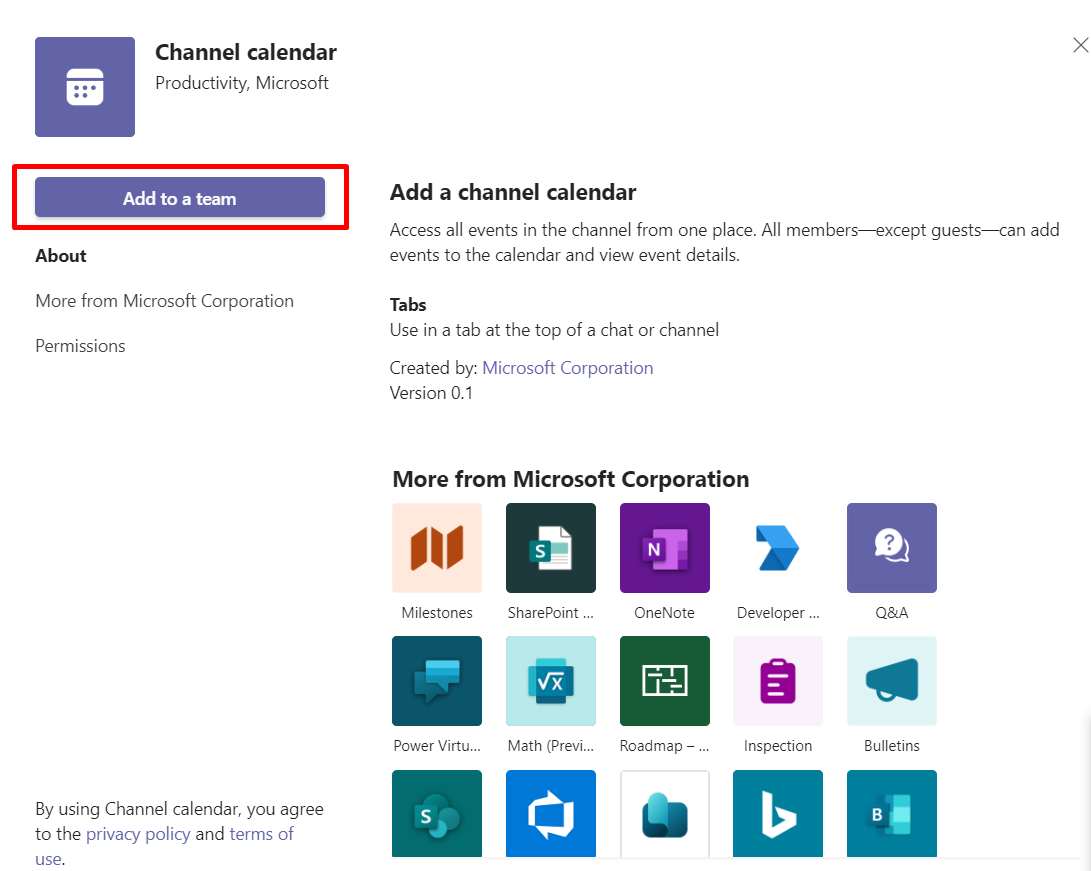This screenshot has height=871, width=1091.
Task: Click the Inspection app icon
Action: 778,681
